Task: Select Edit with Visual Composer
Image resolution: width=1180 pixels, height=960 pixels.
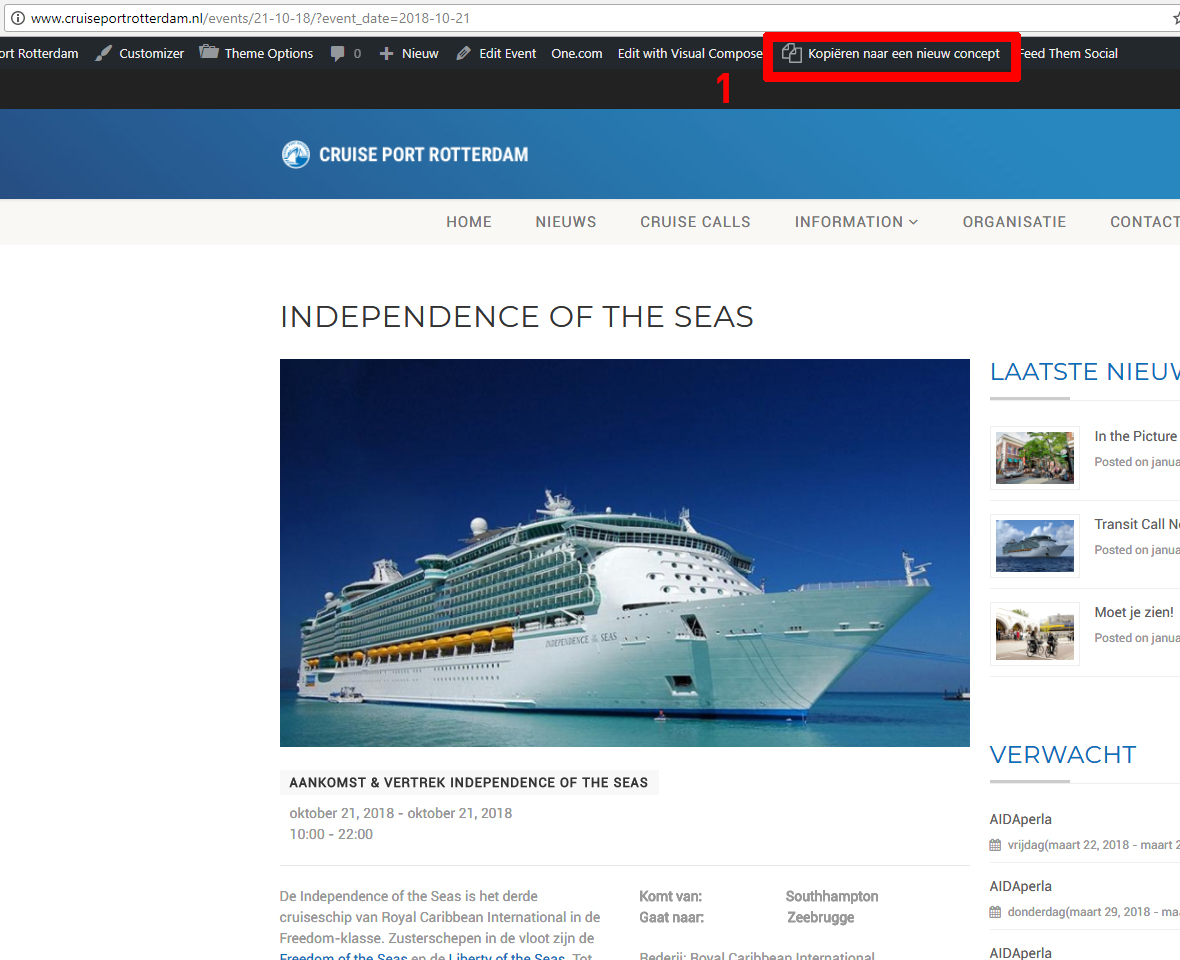Action: (x=690, y=53)
